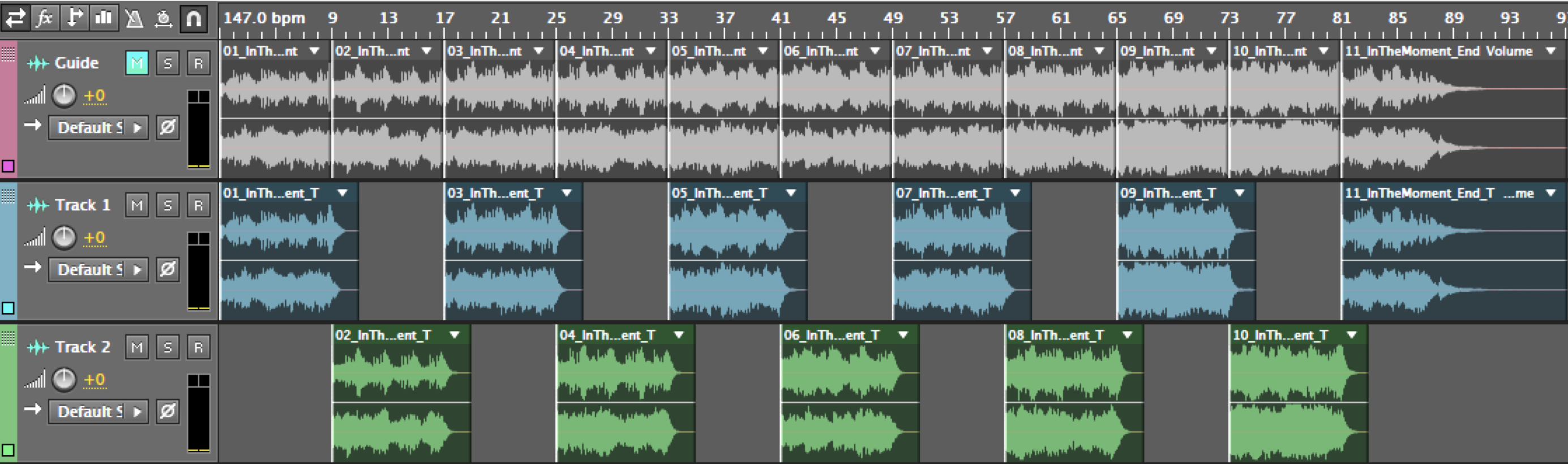Select the Track 2 name label

83,347
